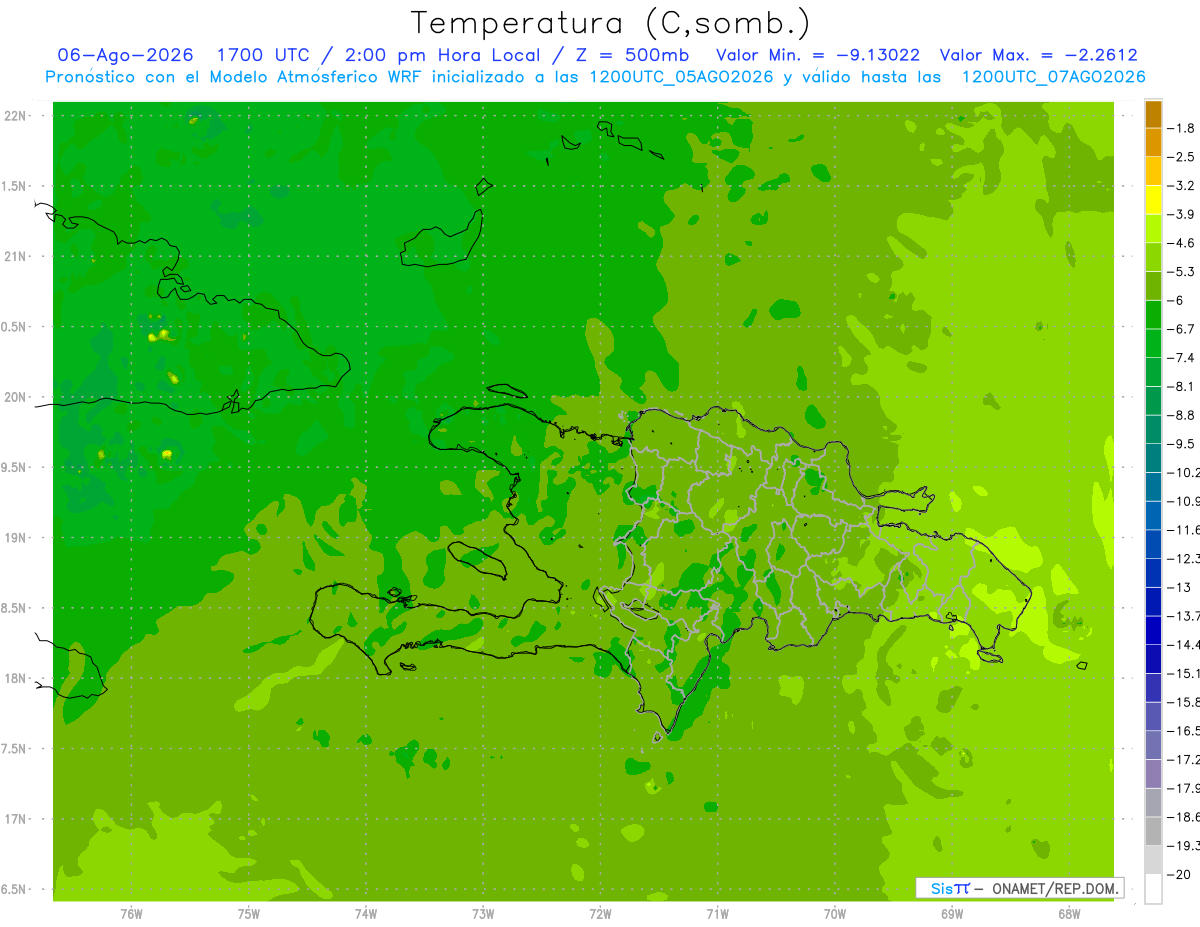Click the "-11.6" value on the color scale
1200x927 pixels.
point(1184,529)
